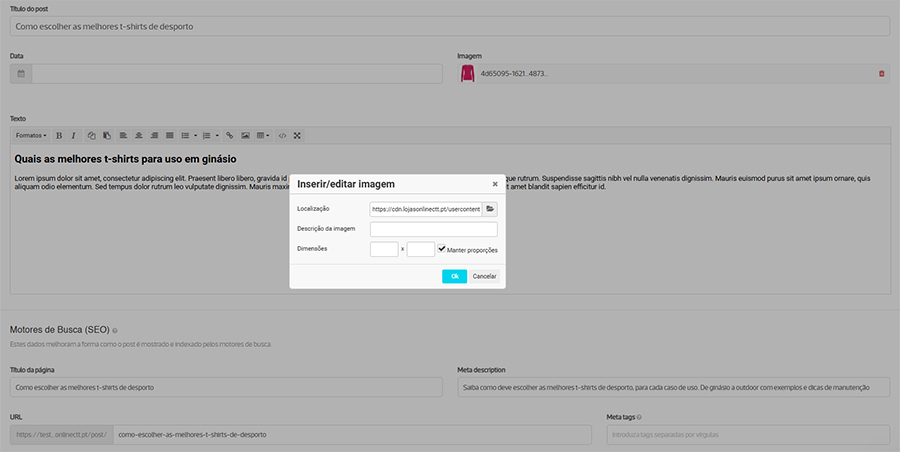Click the insert image toolbar icon
Image resolution: width=900 pixels, height=452 pixels.
click(x=245, y=135)
